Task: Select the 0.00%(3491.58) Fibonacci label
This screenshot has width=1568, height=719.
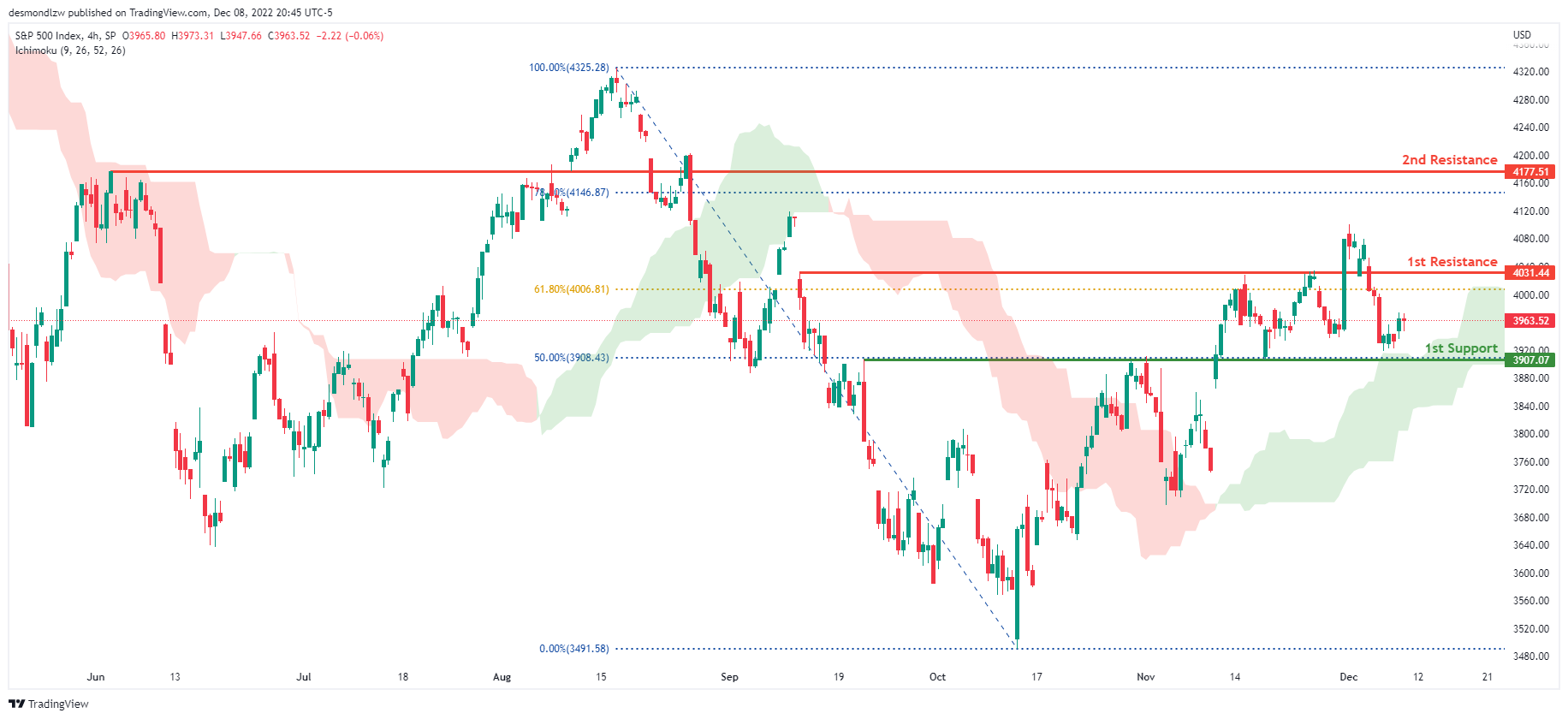Action: tap(574, 649)
